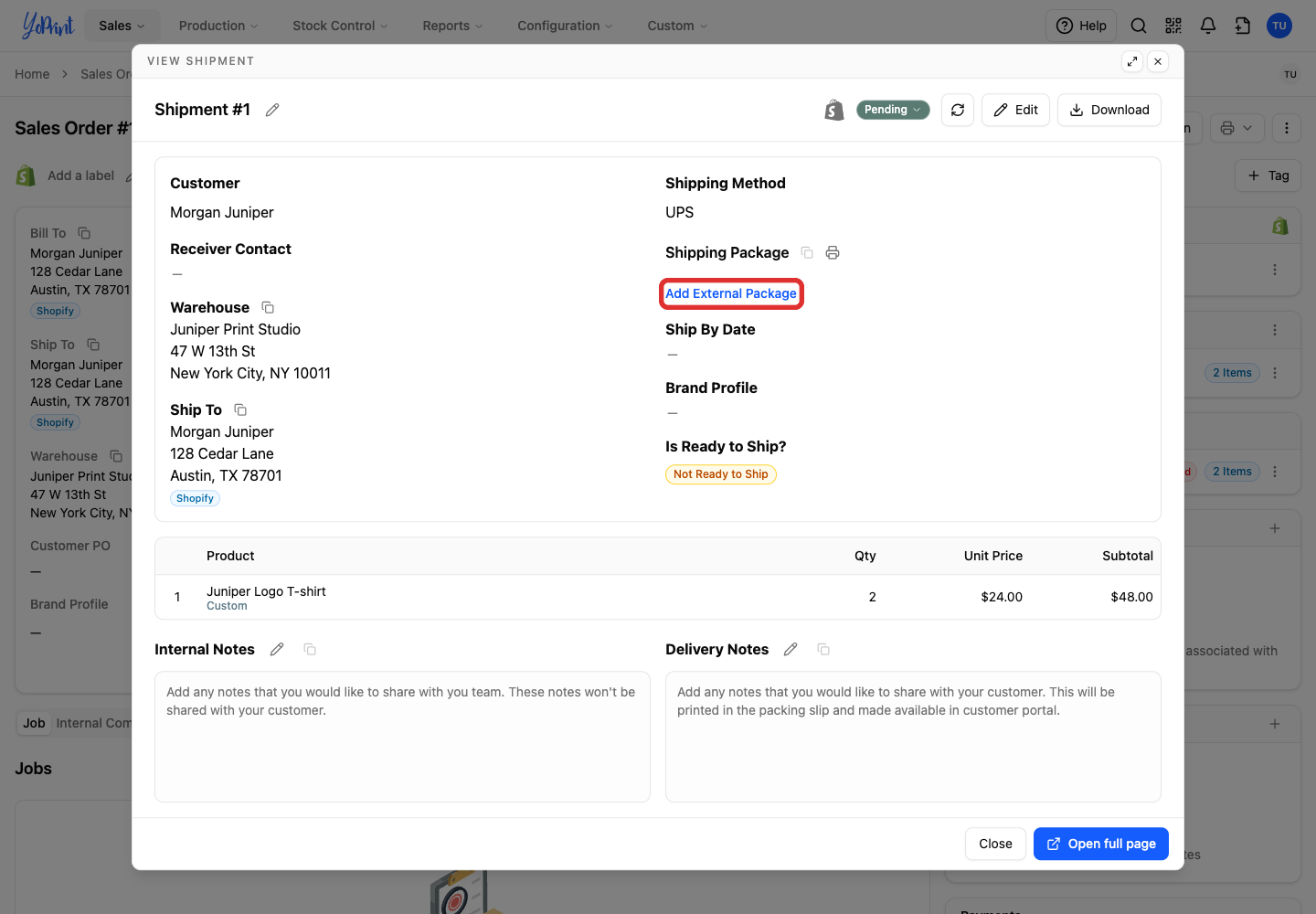Edit Delivery Notes with pencil icon
This screenshot has height=914, width=1316.
pos(791,649)
